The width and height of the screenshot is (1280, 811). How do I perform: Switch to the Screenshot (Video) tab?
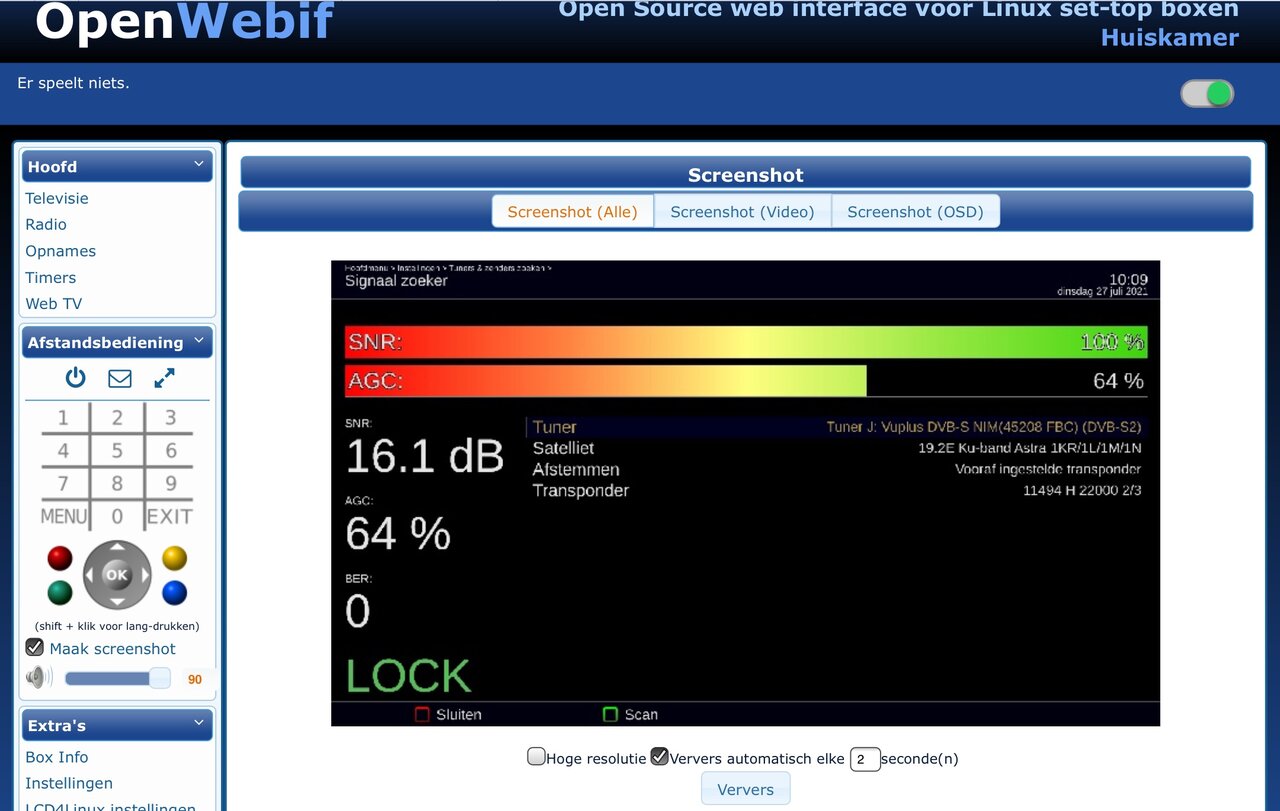pos(742,212)
